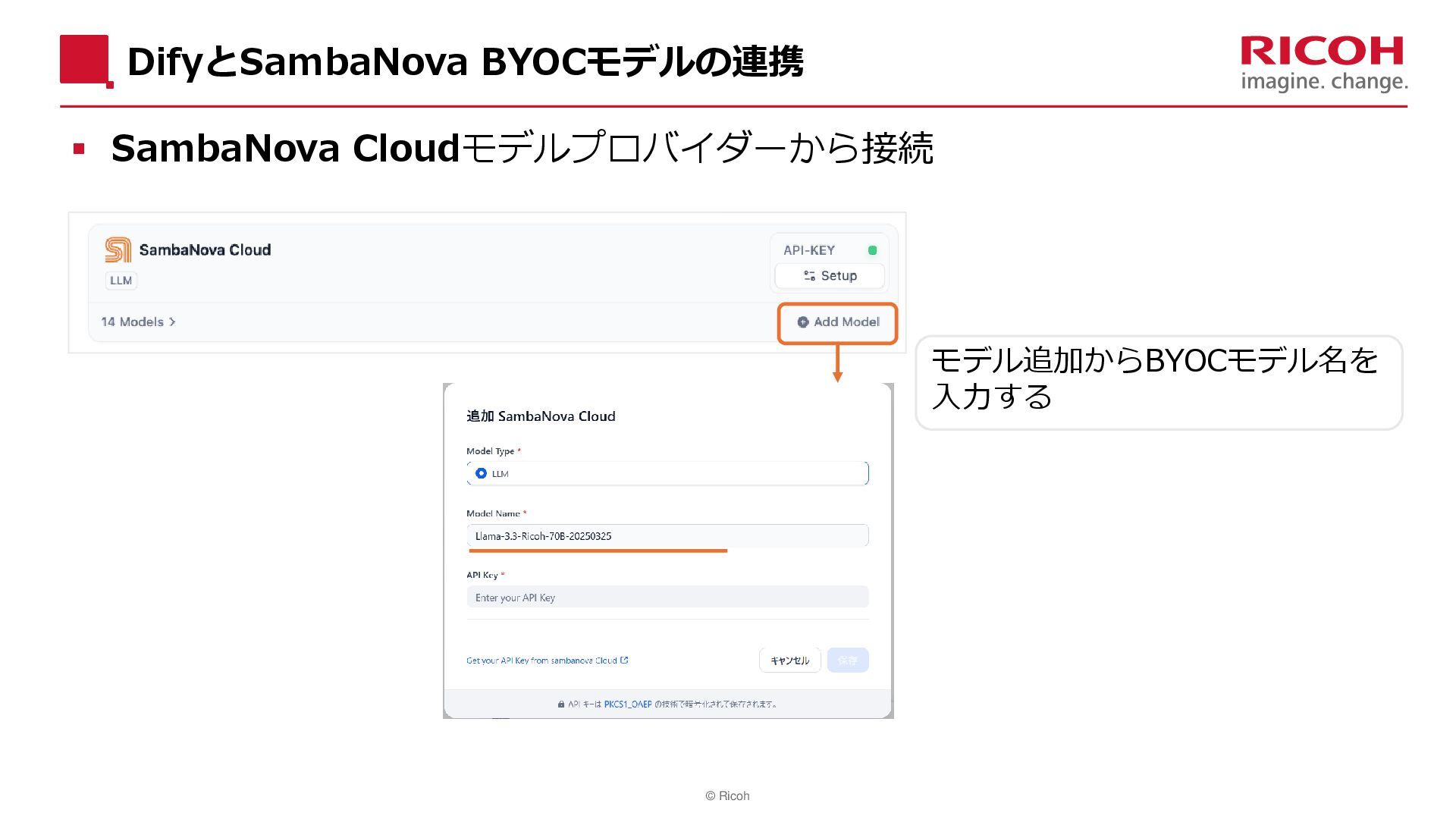This screenshot has height=819, width=1456.
Task: Click the lock icon in the dialog footer
Action: point(561,704)
